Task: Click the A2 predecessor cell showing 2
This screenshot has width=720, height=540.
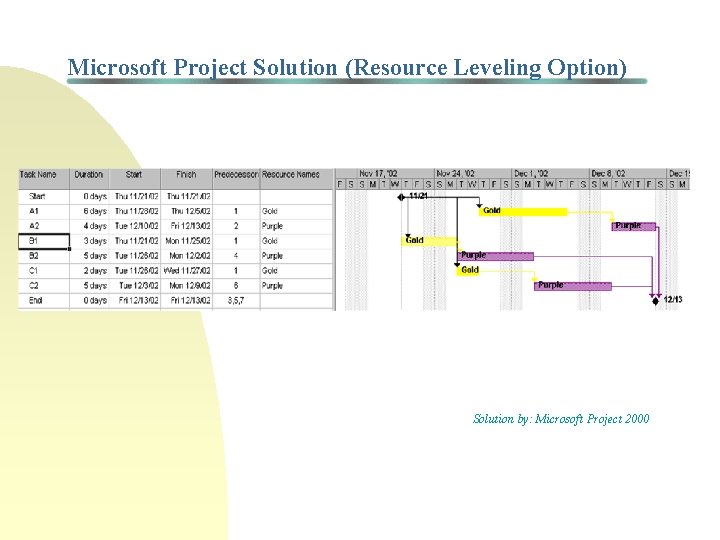Action: tap(236, 226)
